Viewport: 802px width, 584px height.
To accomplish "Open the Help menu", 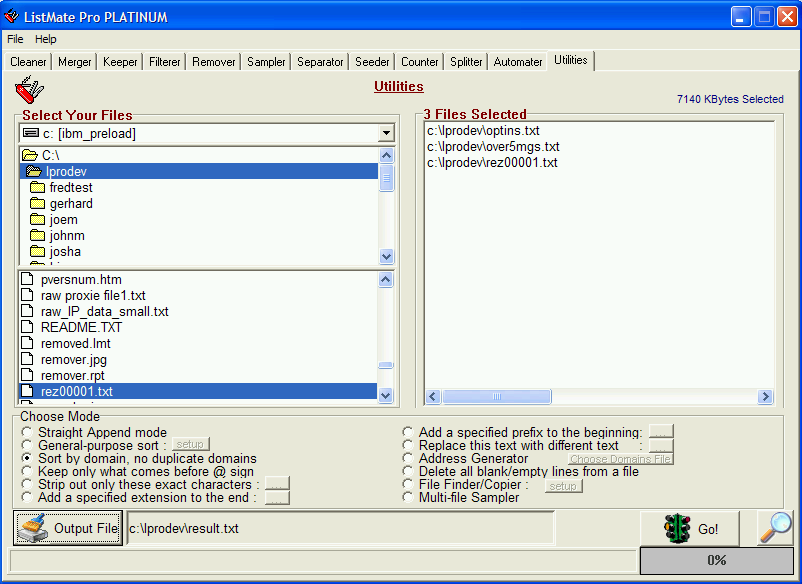I will 46,39.
